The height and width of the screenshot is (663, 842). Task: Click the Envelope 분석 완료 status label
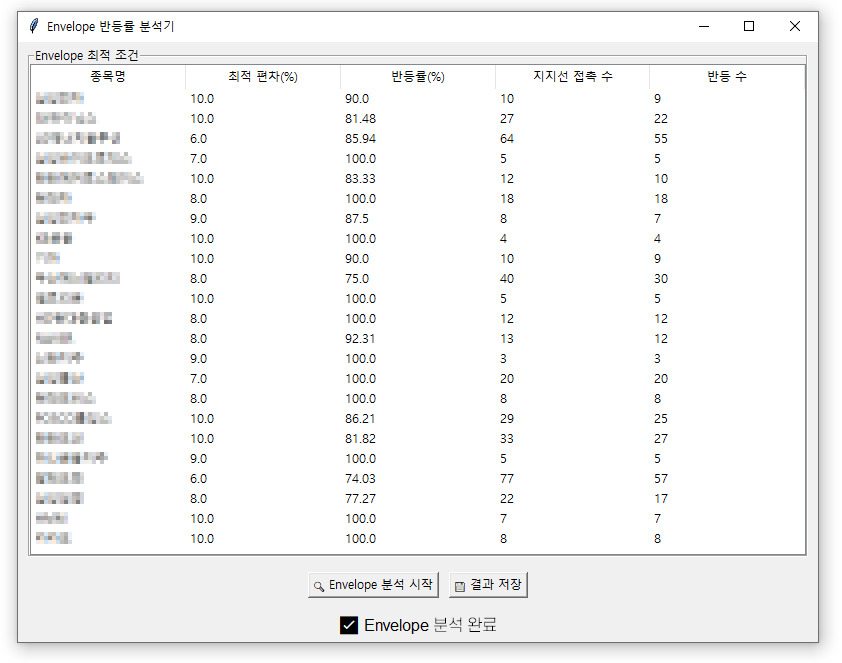[418, 625]
